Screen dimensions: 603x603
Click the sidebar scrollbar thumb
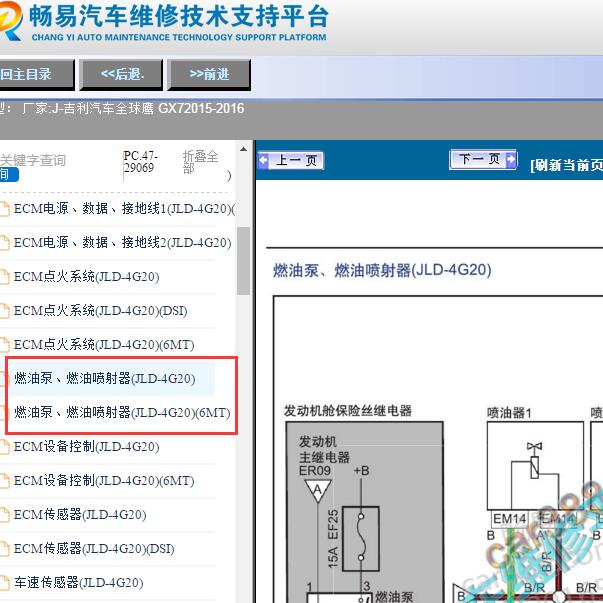243,261
